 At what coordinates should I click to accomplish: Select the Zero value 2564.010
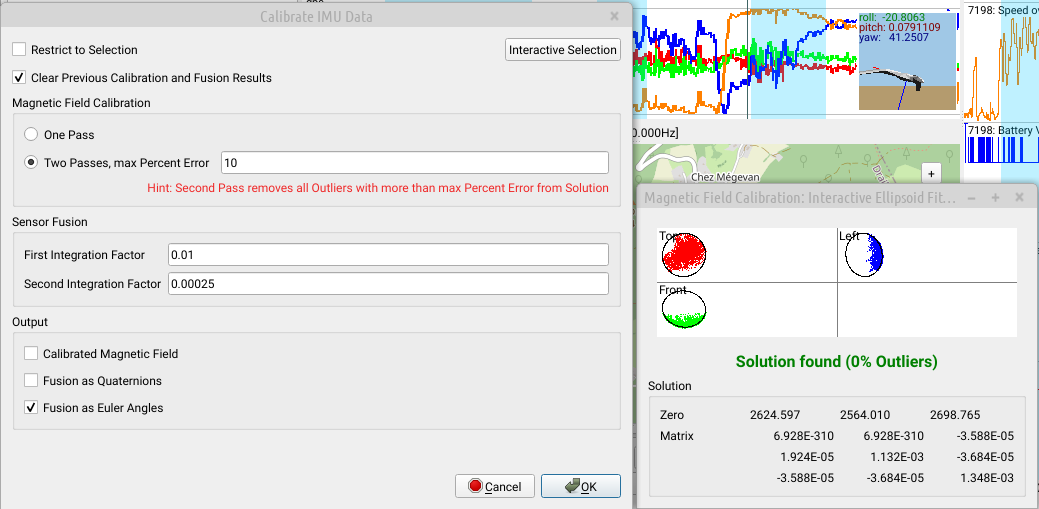coord(865,416)
